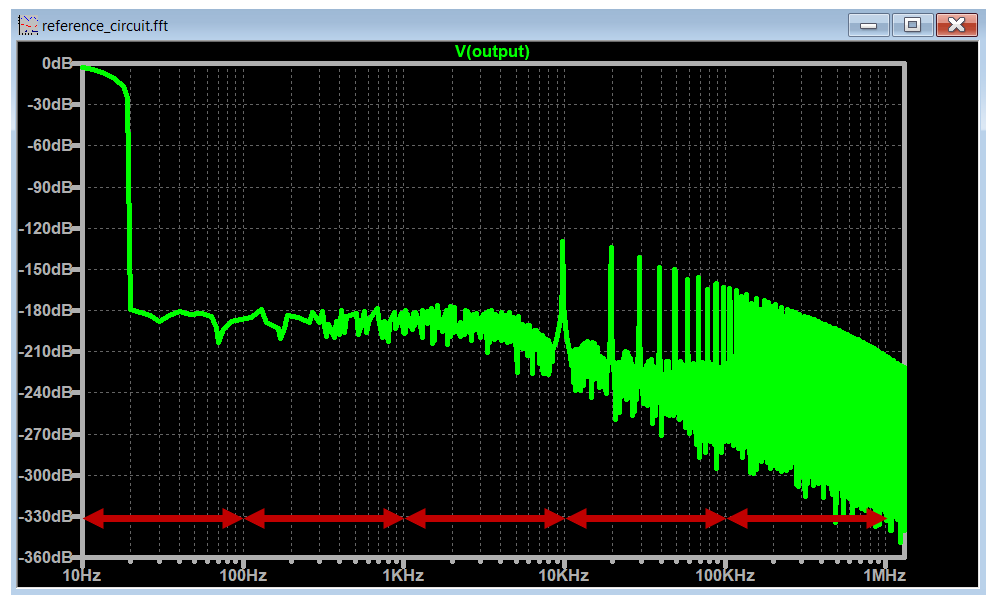This screenshot has height=600, width=992.
Task: Select the 1KHz frequency axis label
Action: point(403,576)
